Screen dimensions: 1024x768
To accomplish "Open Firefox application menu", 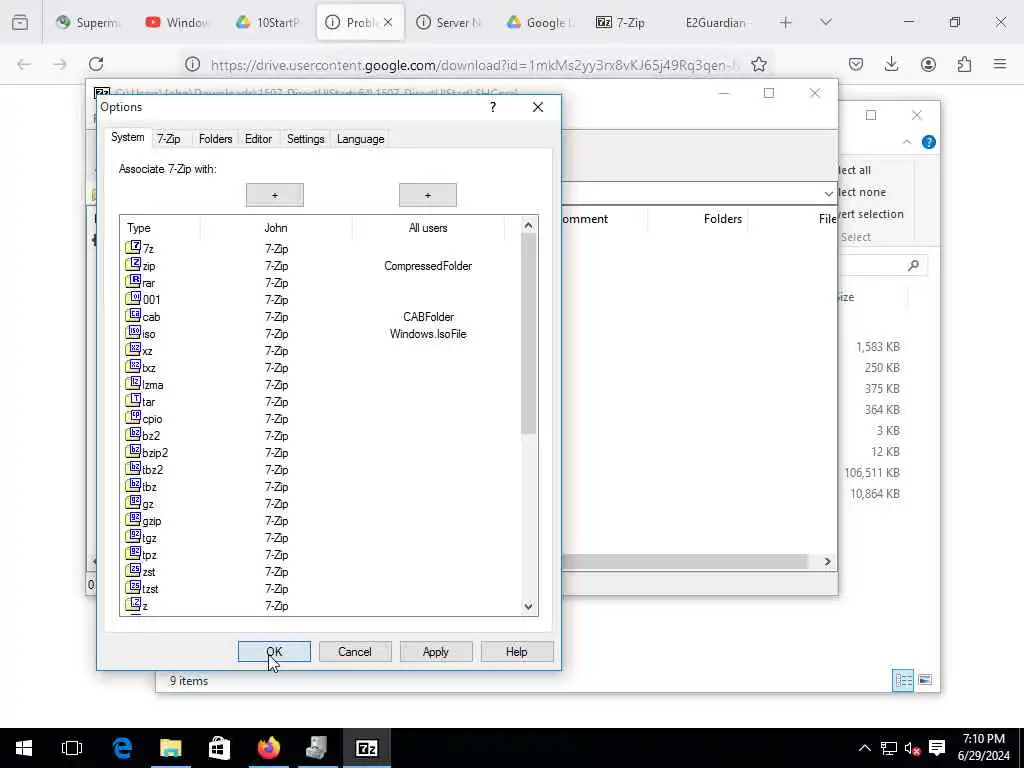I will pos(1000,64).
